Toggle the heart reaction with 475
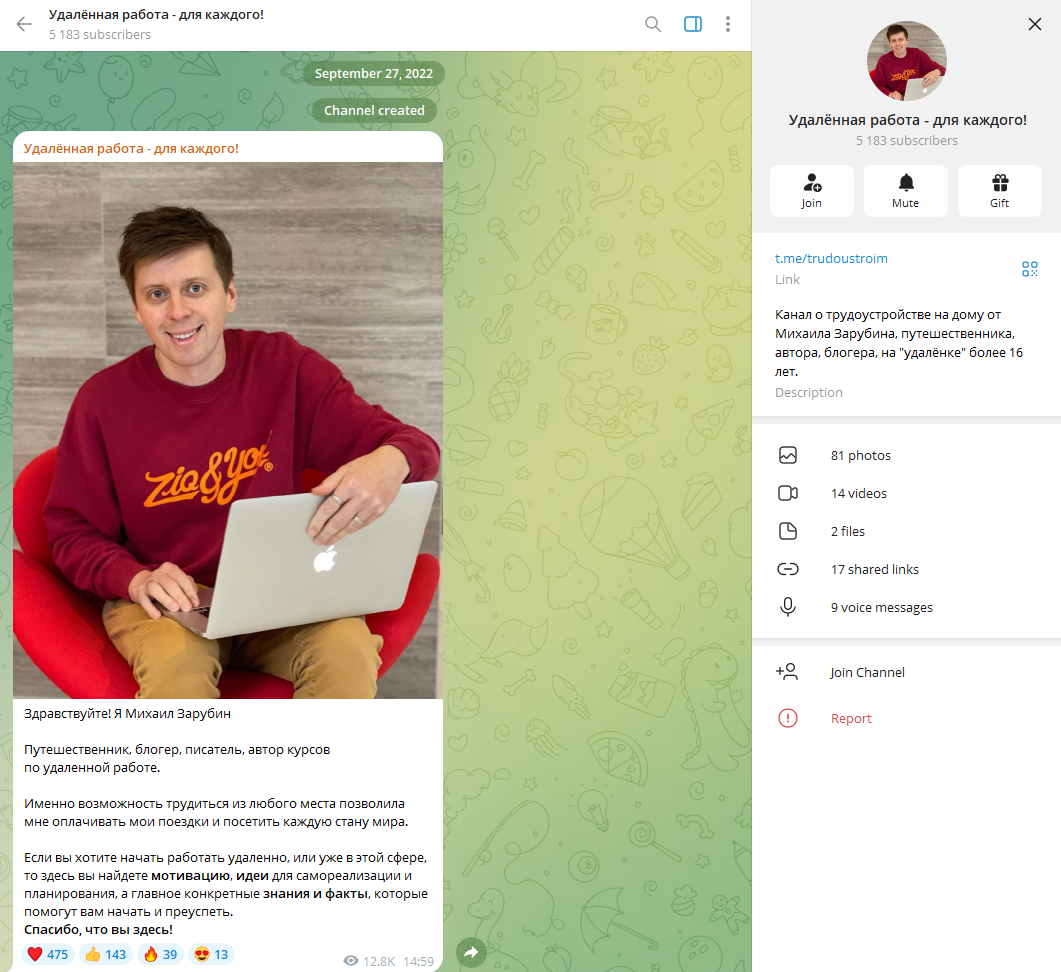The image size is (1061, 972). click(x=47, y=954)
